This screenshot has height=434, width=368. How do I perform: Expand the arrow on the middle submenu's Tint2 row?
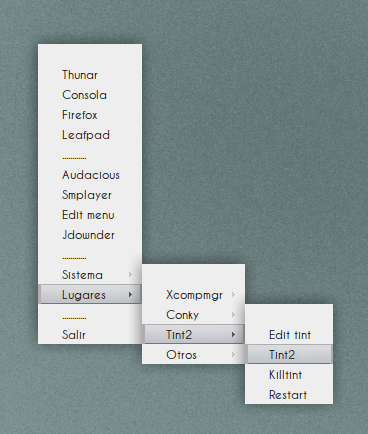click(x=233, y=334)
